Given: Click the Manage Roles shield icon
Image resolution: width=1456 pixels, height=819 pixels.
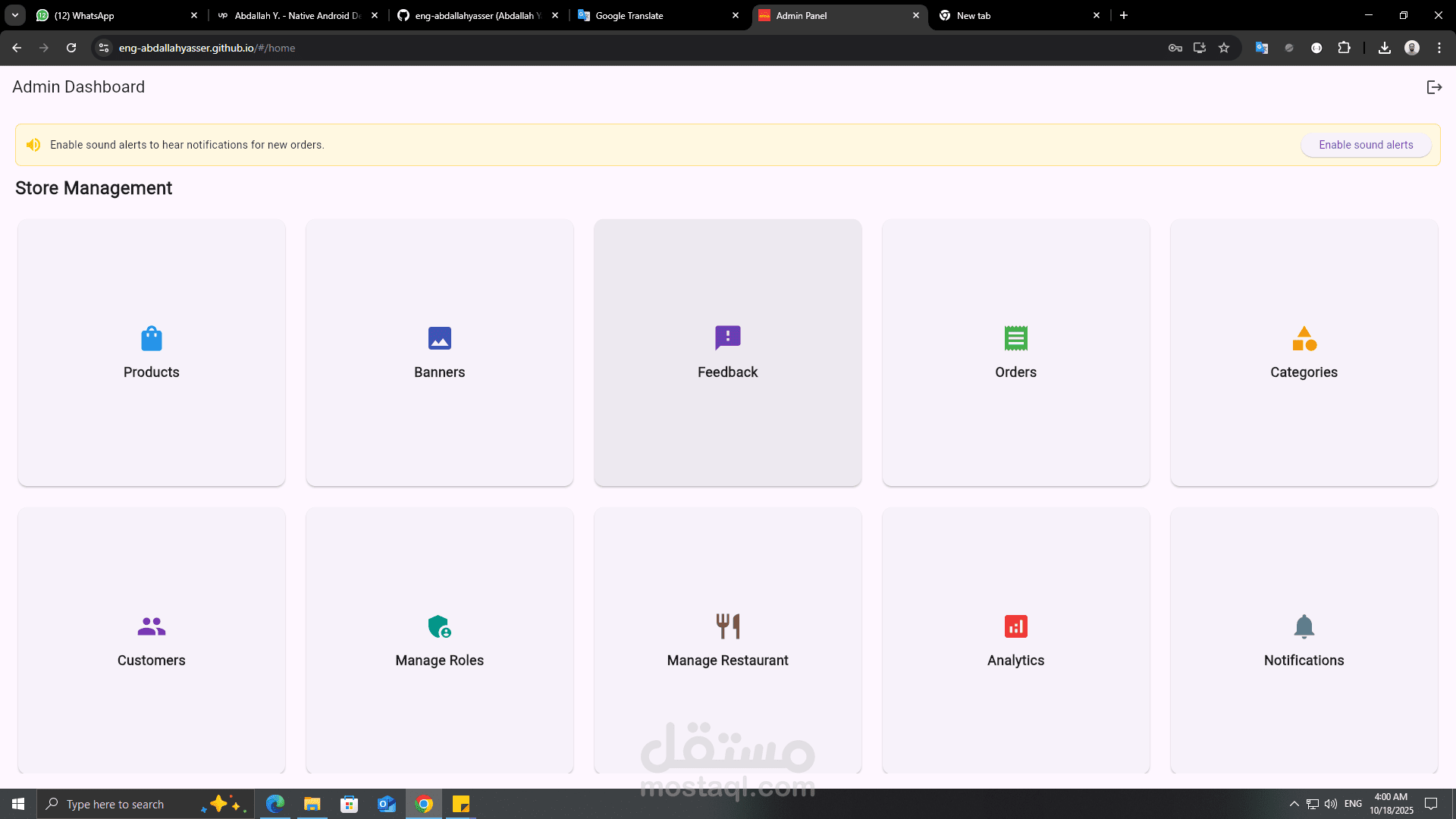Looking at the screenshot, I should [440, 626].
